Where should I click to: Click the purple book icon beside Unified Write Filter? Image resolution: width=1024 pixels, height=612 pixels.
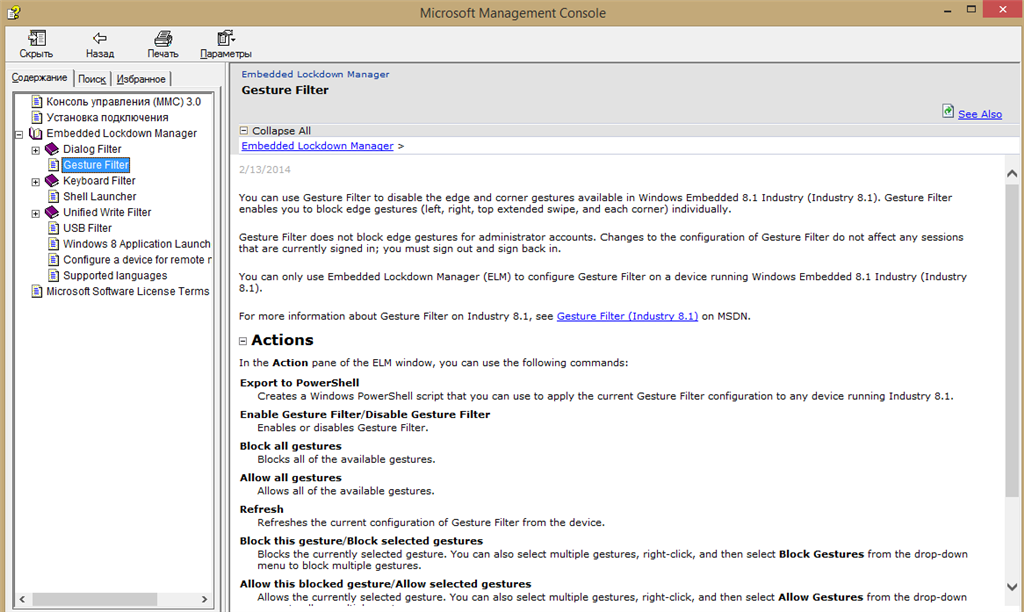[x=52, y=212]
